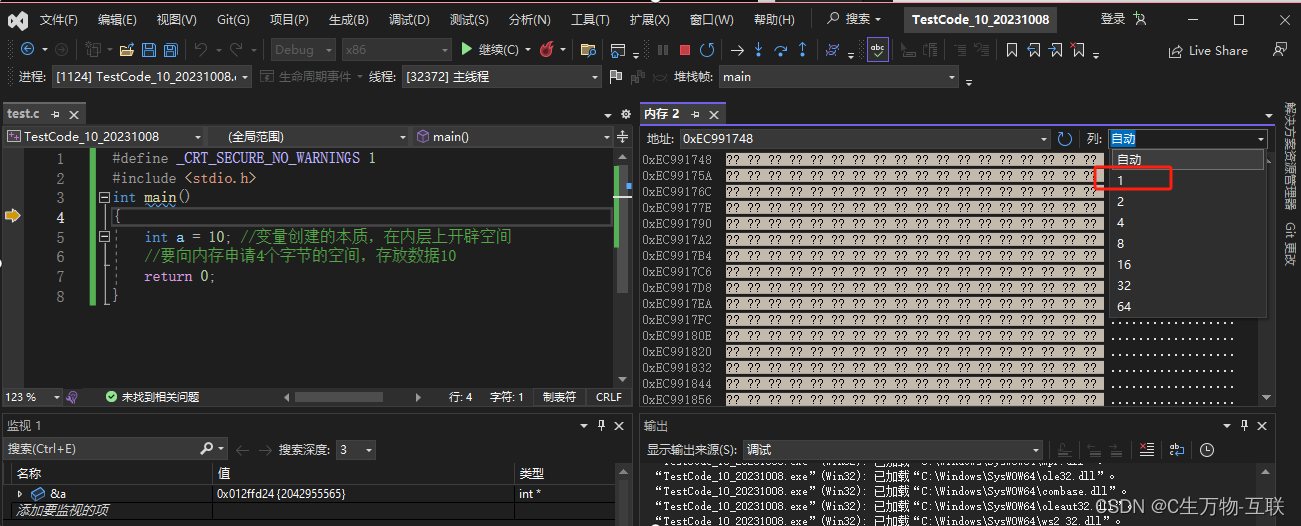Save the current file with the Save icon
This screenshot has width=1301, height=526.
[149, 49]
